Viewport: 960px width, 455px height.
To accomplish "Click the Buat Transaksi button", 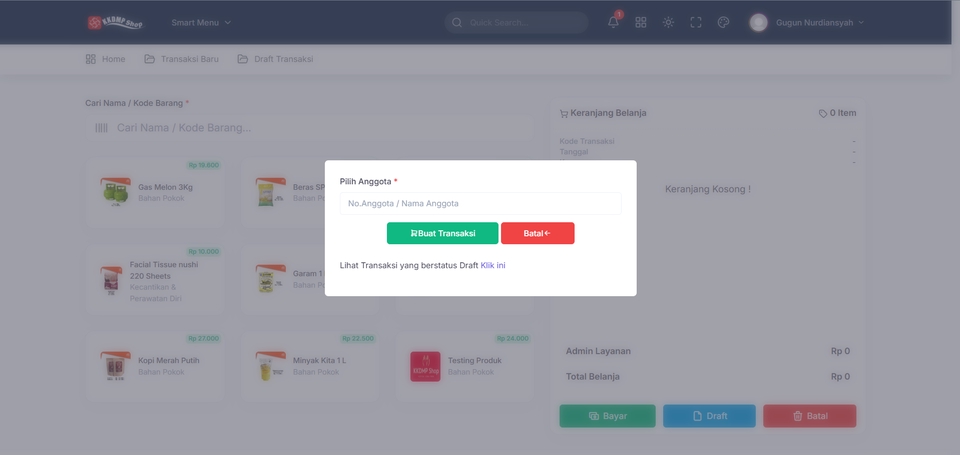I will (442, 233).
